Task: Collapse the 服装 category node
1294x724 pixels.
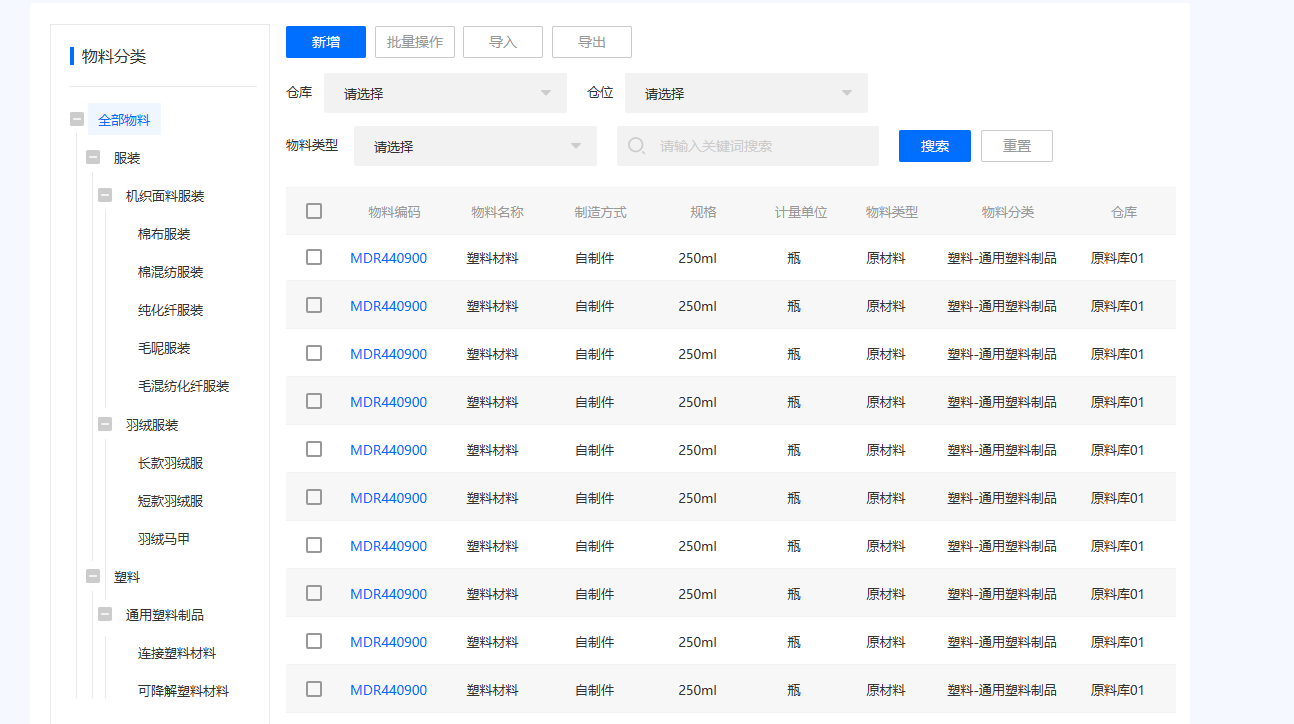Action: 93,157
